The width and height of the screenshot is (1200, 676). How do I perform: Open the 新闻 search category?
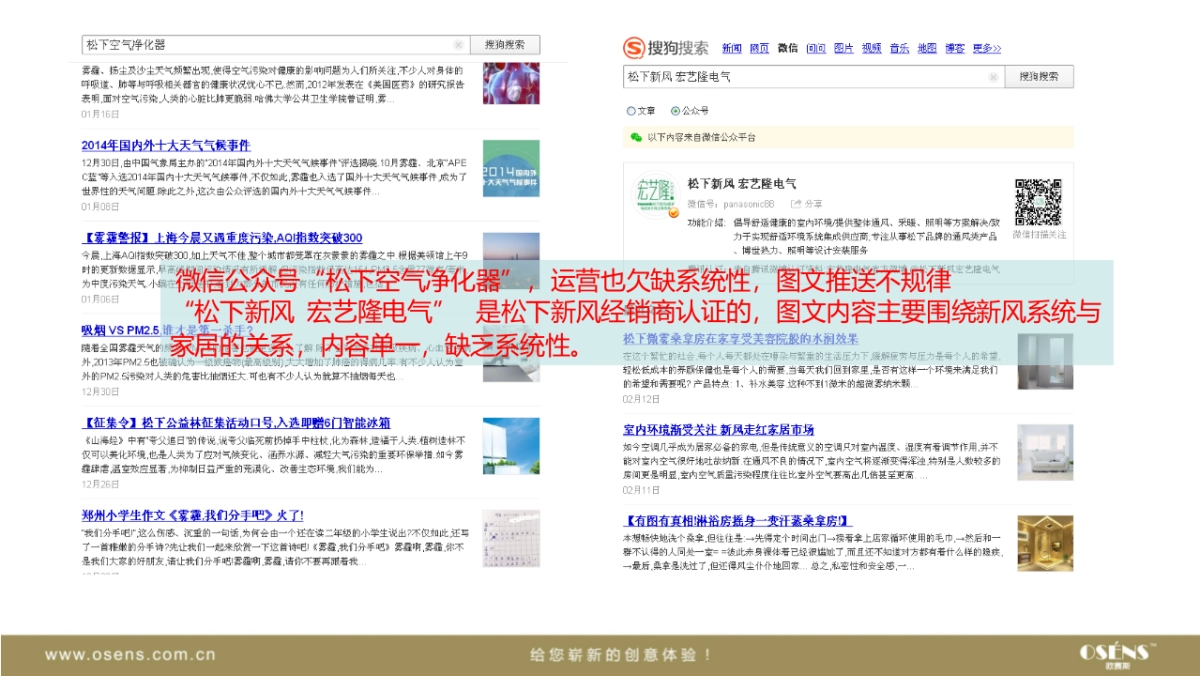point(731,48)
